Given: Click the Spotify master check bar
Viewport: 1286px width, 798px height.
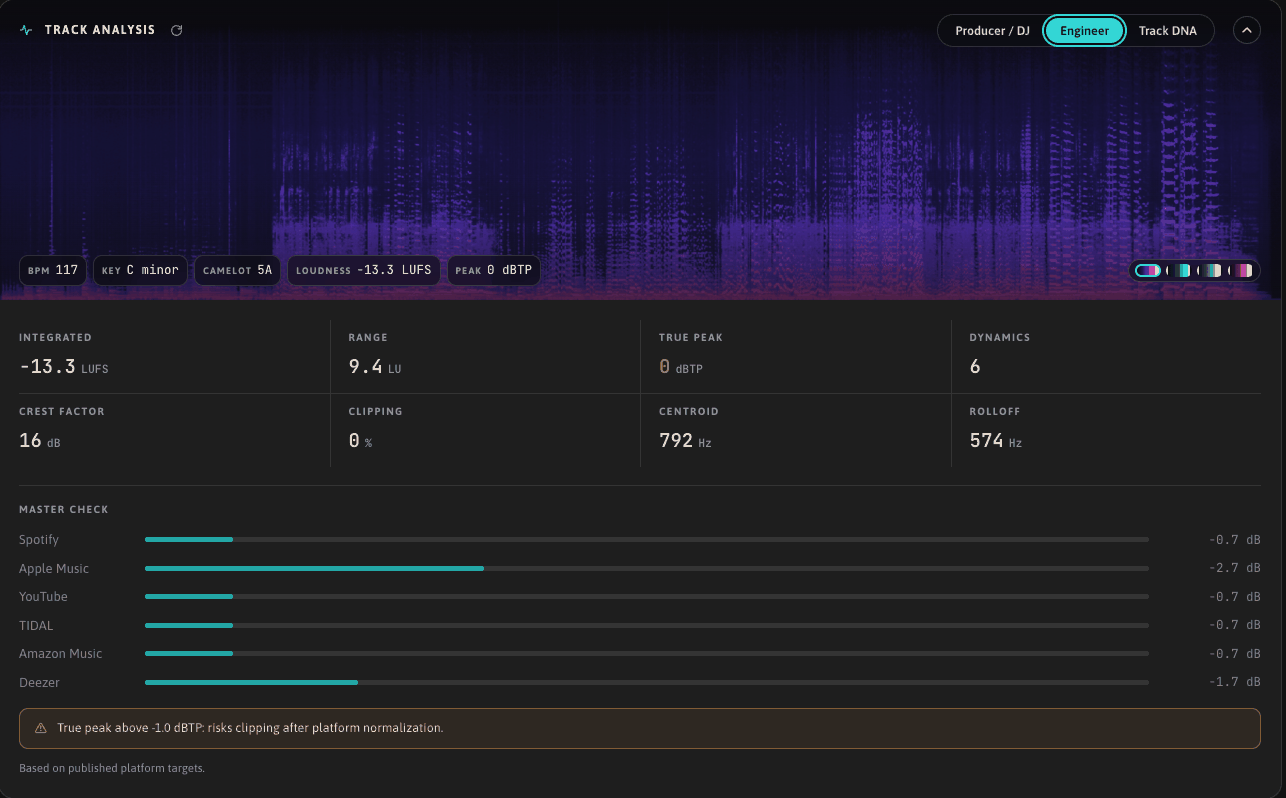Looking at the screenshot, I should tap(646, 540).
